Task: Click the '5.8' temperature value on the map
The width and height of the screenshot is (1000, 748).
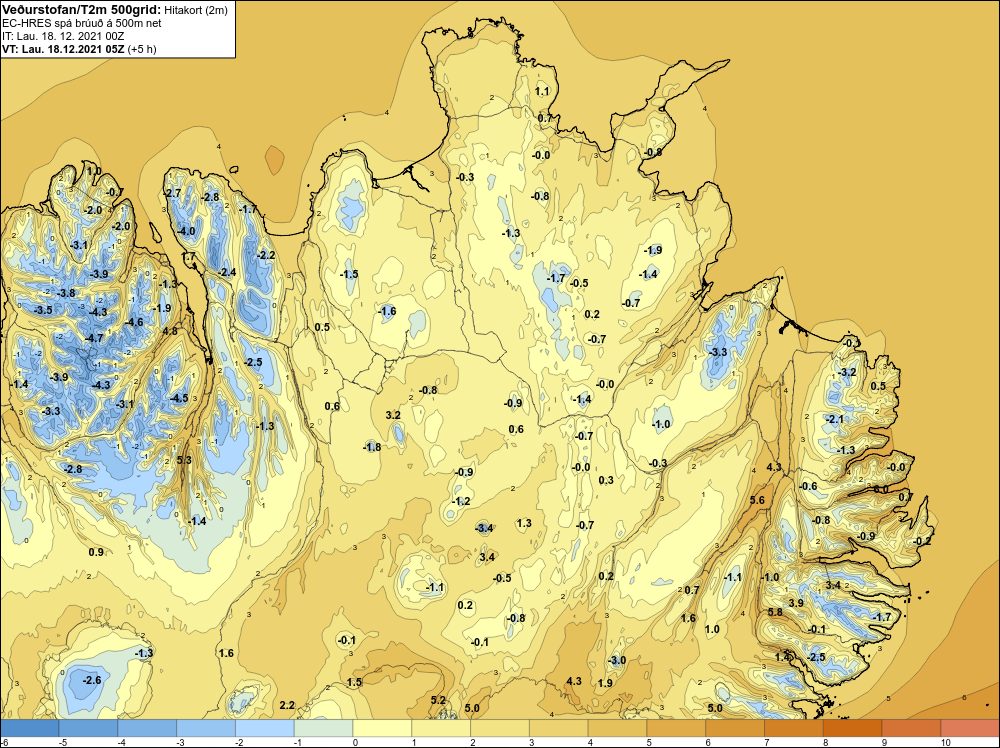Action: click(x=774, y=612)
